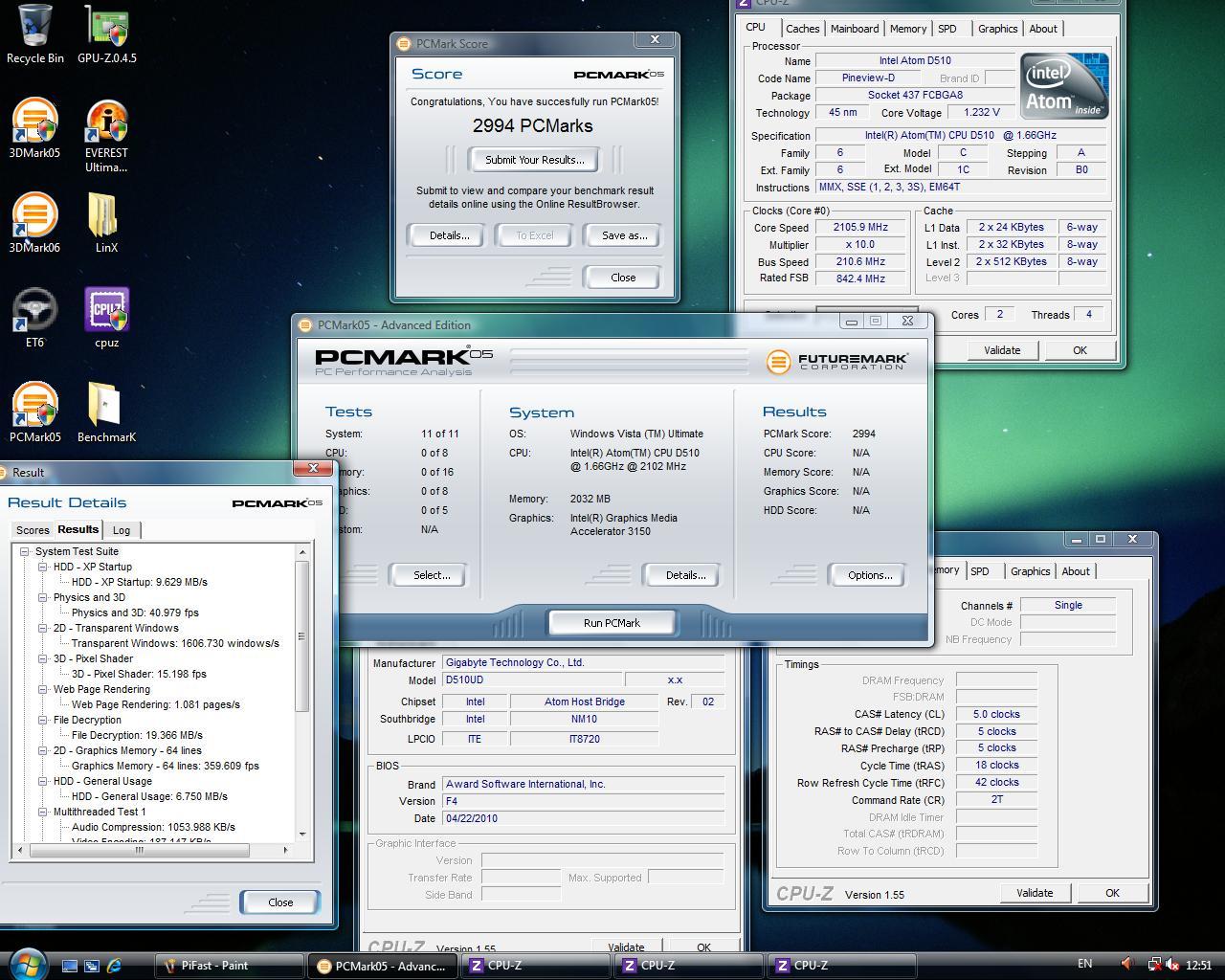Screen dimensions: 1225x980
Task: Launch 3DMark05 desktop shortcut
Action: point(34,128)
